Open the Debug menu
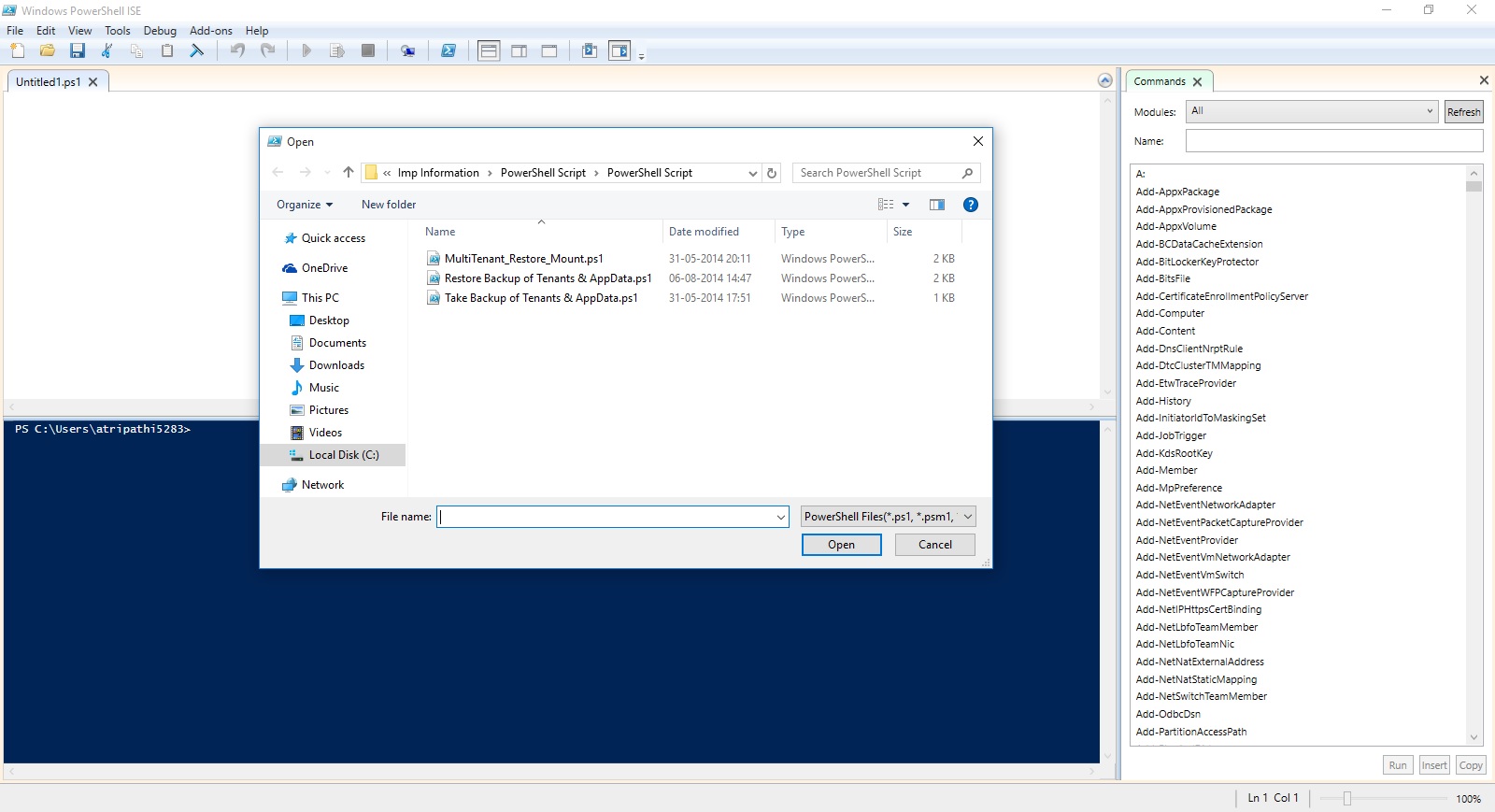This screenshot has width=1495, height=812. click(x=160, y=31)
